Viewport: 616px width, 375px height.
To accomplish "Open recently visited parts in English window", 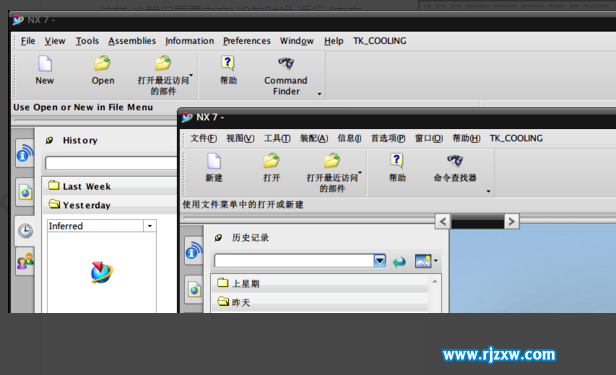I will tap(163, 64).
